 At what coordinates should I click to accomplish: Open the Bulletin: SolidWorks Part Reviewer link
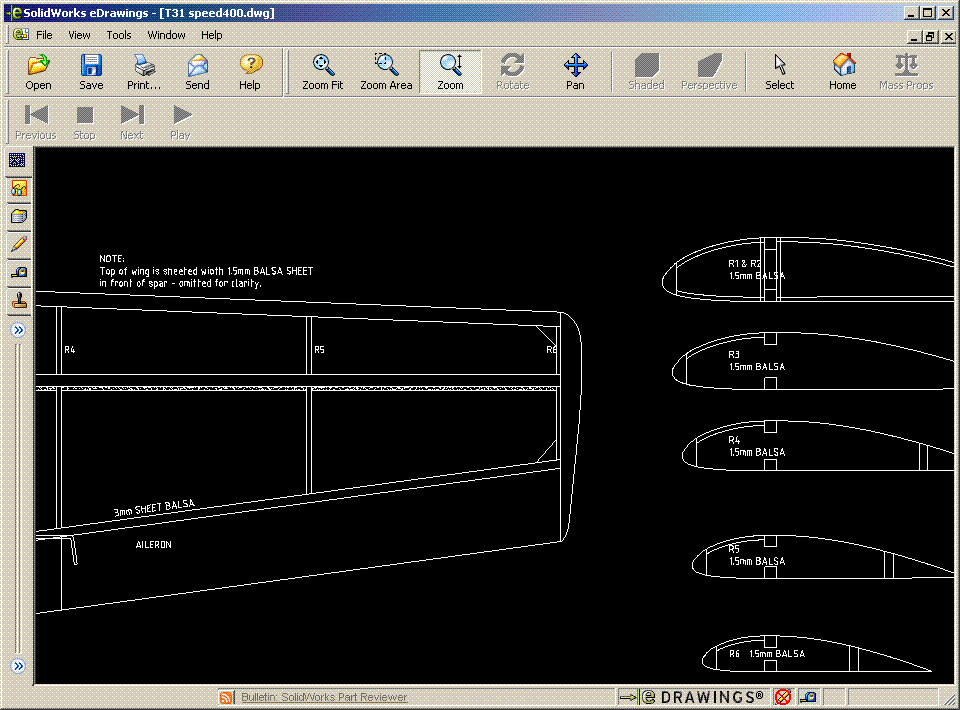(324, 697)
